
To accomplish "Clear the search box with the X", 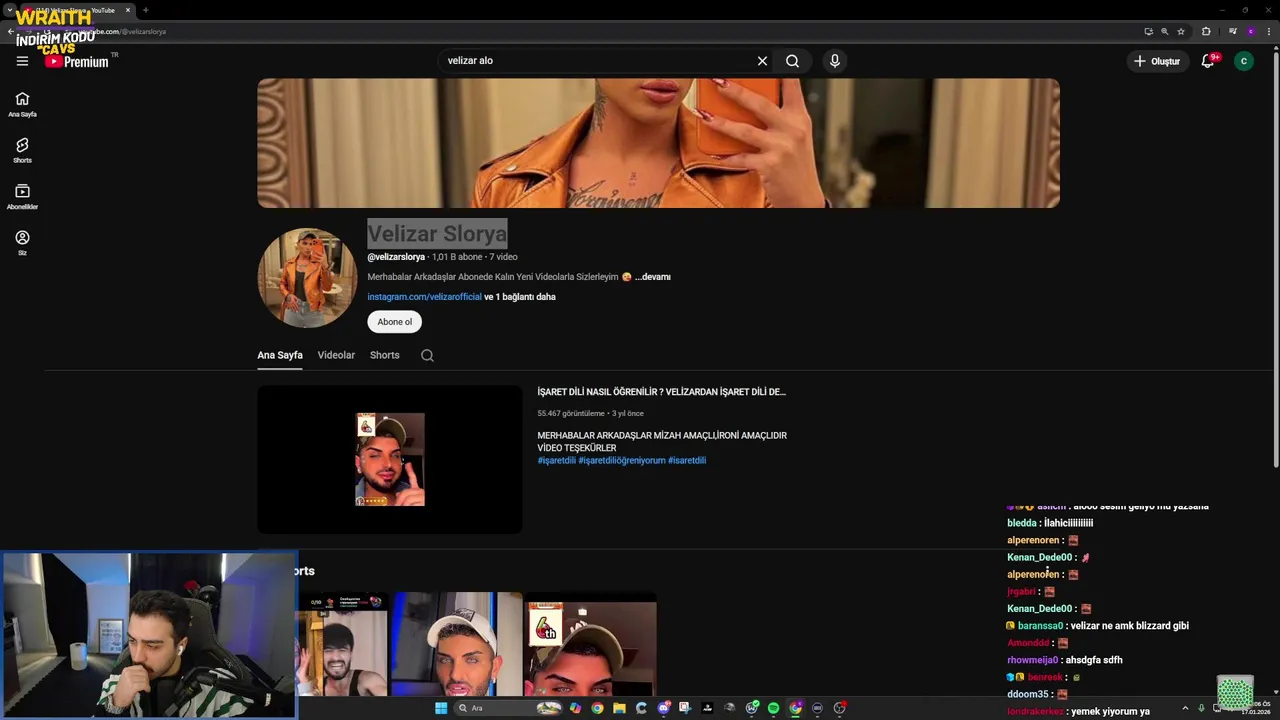I will point(762,61).
